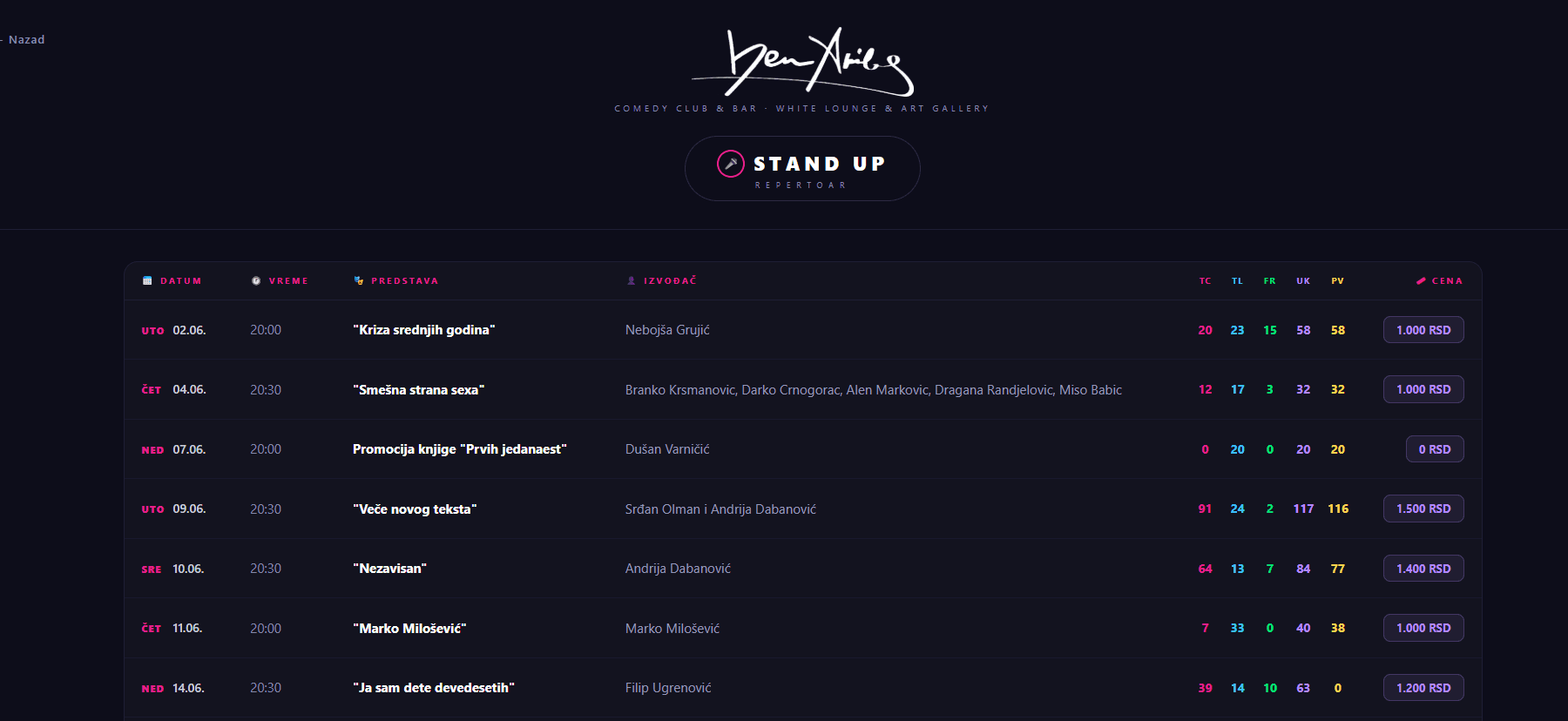1568x721 pixels.
Task: Click the 1.000 RSD price for Kriza srednjih godina
Action: click(1423, 330)
